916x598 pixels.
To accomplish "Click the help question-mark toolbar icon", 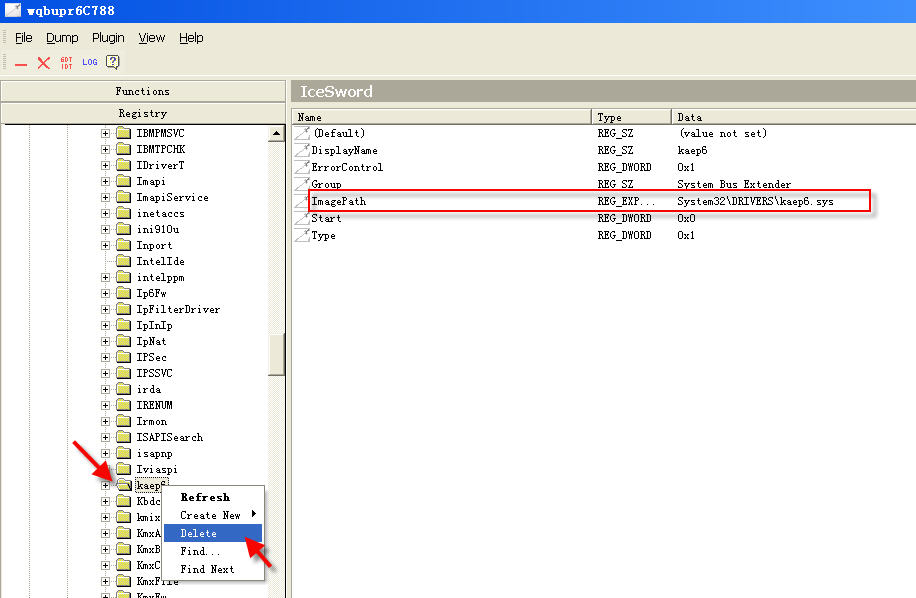I will pos(113,62).
